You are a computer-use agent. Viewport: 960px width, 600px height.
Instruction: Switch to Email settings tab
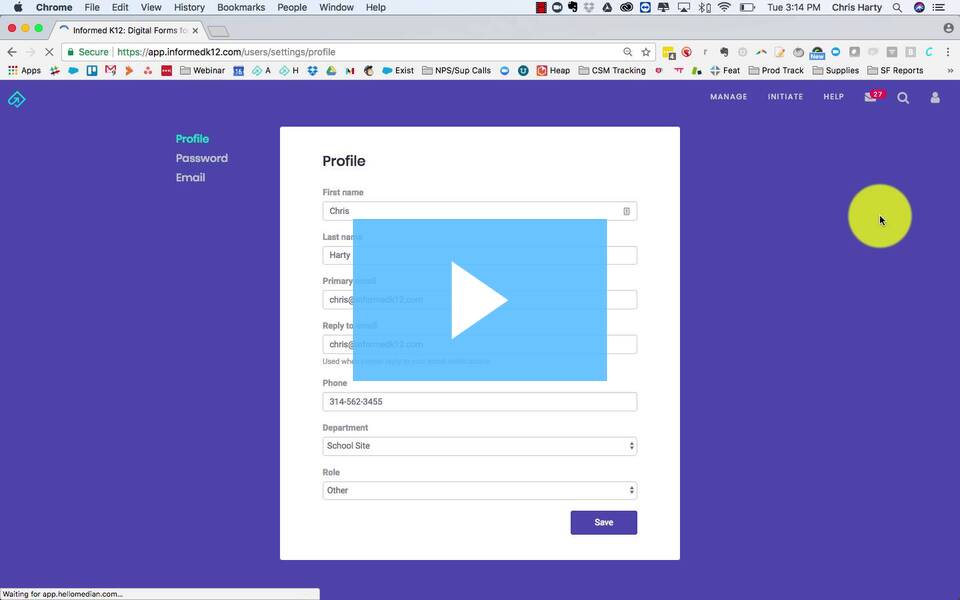pyautogui.click(x=190, y=177)
